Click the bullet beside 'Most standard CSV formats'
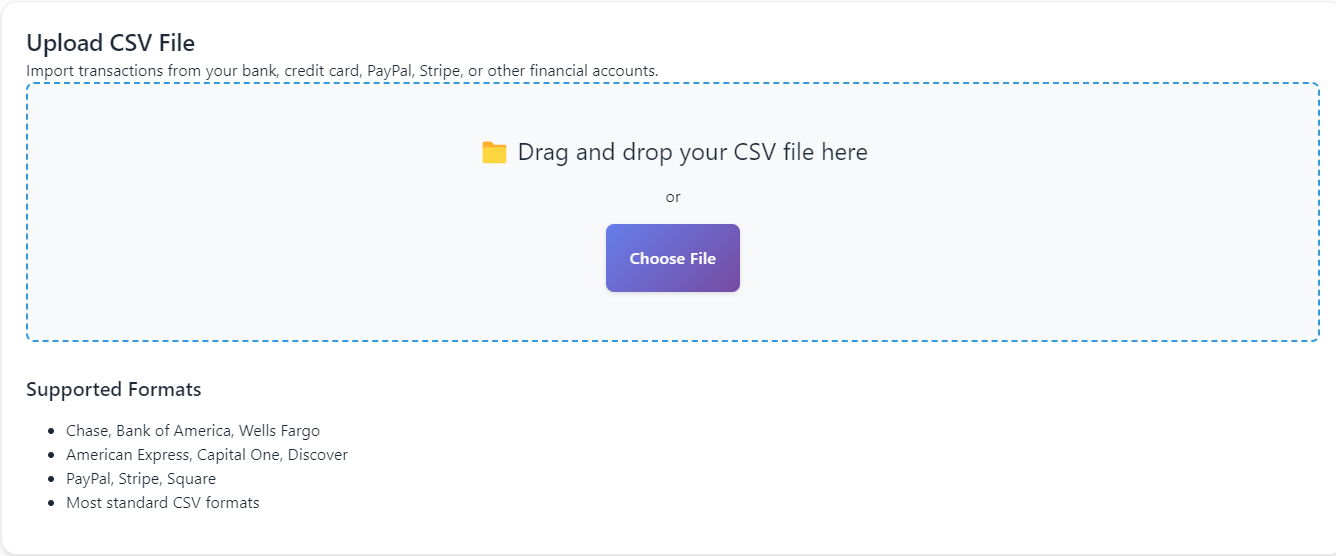The image size is (1336, 556). [x=51, y=504]
